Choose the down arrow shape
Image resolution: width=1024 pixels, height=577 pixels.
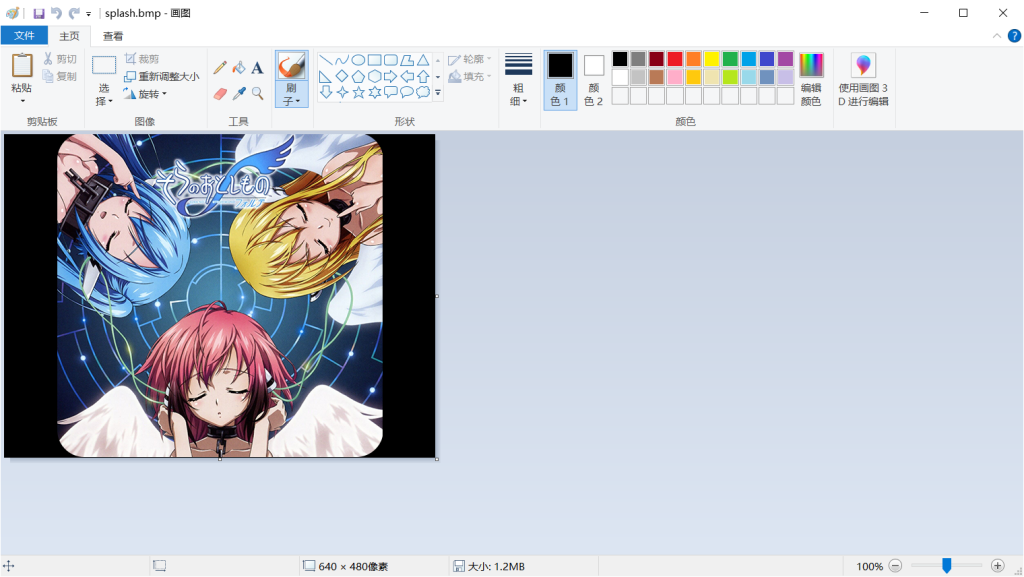tap(325, 92)
